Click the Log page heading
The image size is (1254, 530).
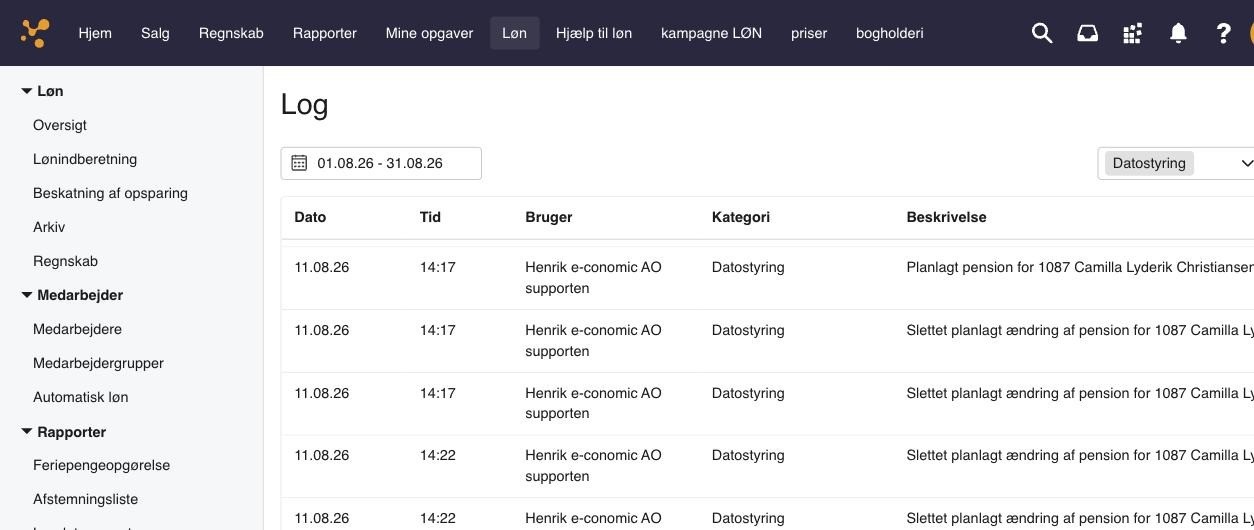305,104
